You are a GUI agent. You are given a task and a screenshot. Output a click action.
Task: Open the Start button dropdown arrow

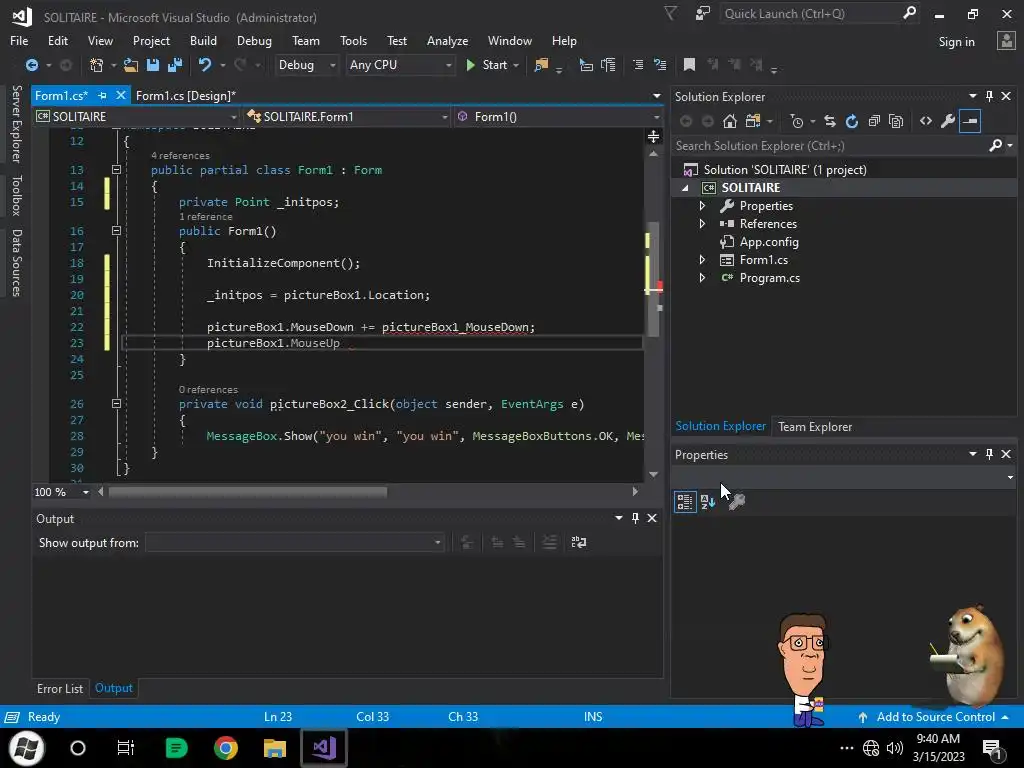click(x=516, y=65)
